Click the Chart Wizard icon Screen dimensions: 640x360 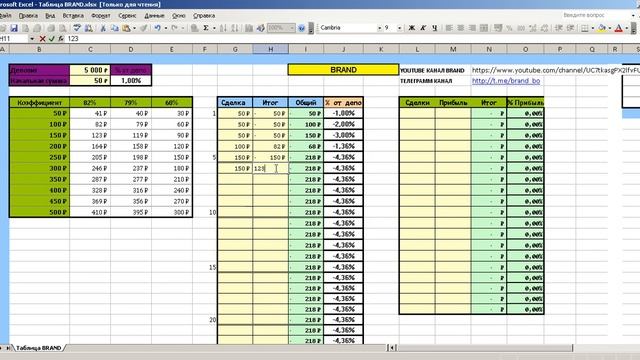click(249, 28)
